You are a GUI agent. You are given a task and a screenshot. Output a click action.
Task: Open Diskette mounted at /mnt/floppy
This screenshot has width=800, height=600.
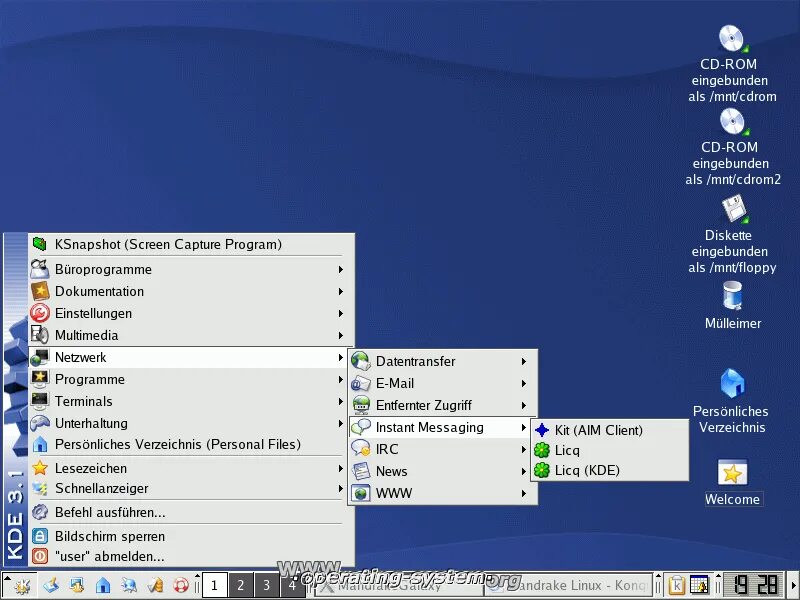(732, 235)
